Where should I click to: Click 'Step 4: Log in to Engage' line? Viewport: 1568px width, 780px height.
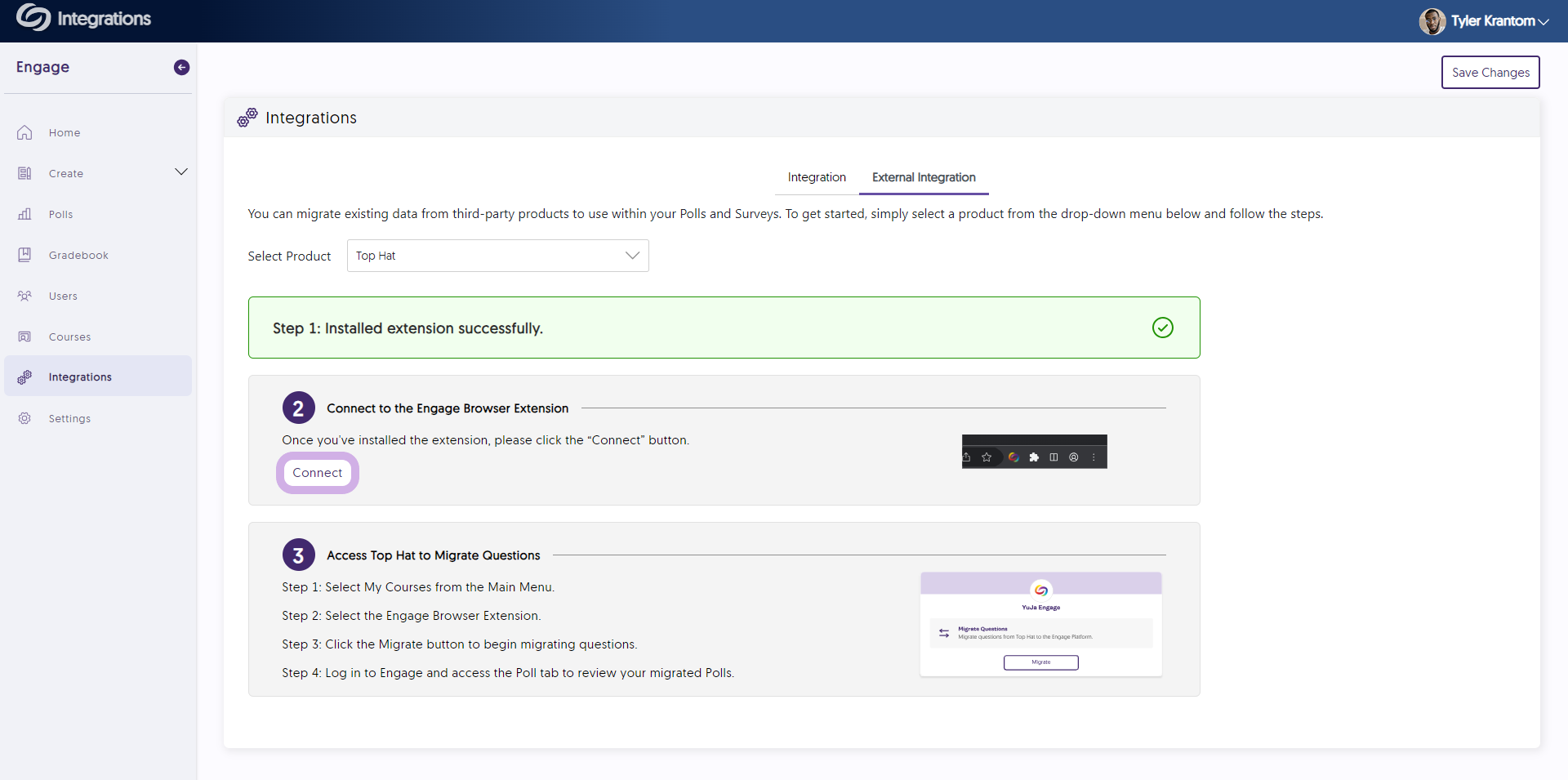point(508,673)
